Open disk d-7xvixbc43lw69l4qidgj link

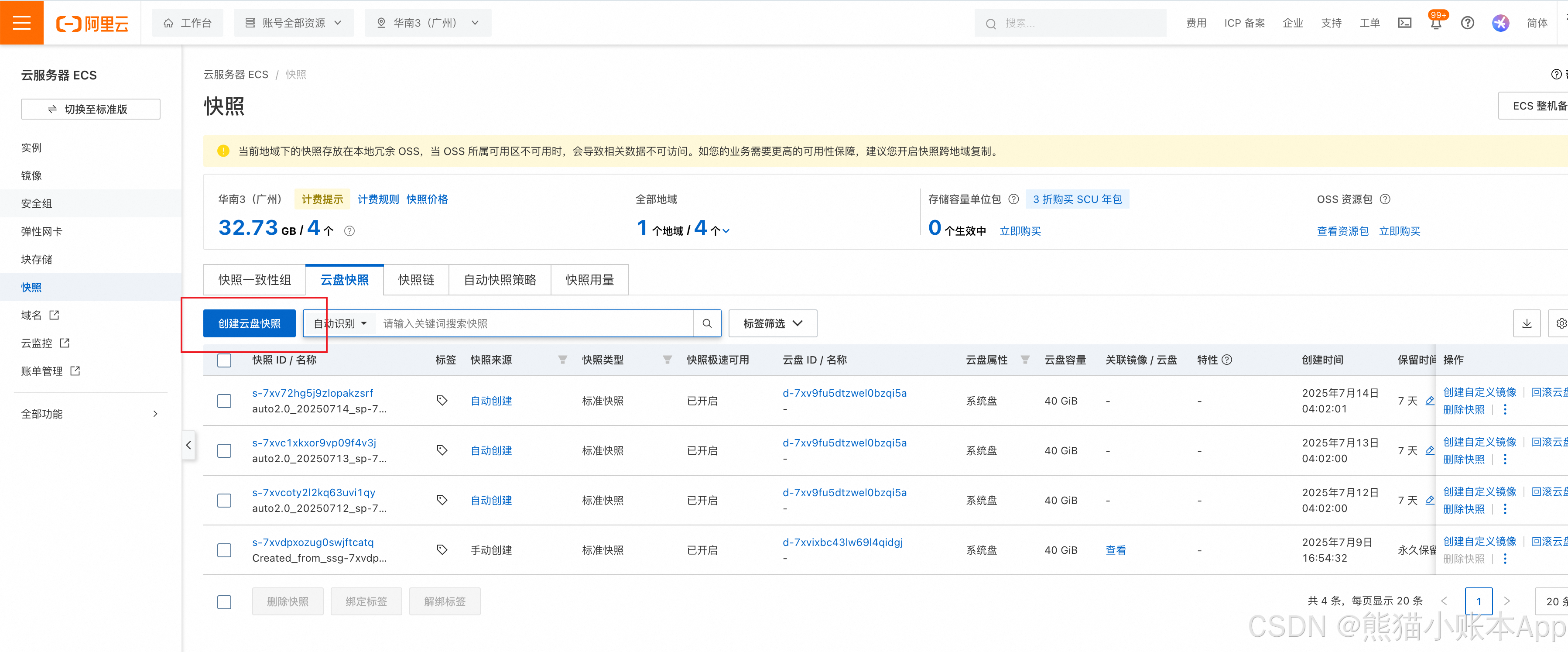pos(842,542)
